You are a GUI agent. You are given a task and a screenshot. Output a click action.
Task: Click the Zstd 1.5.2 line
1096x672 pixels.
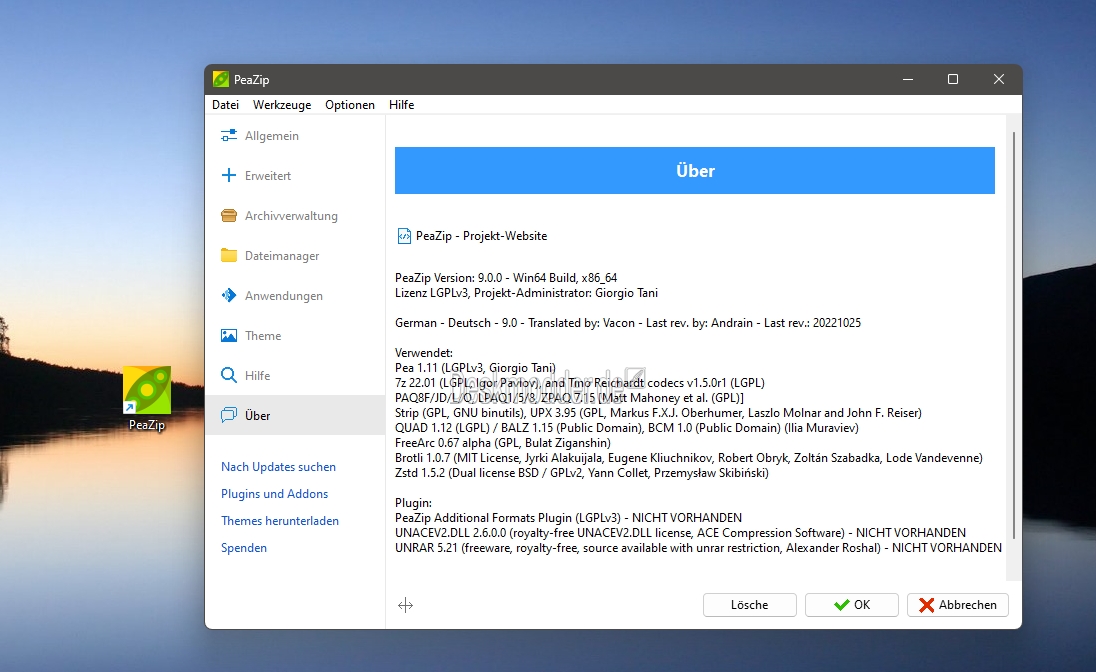(x=582, y=473)
